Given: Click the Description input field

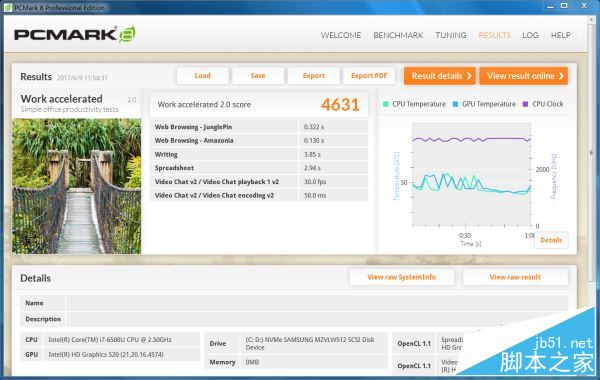Looking at the screenshot, I should tap(317, 319).
